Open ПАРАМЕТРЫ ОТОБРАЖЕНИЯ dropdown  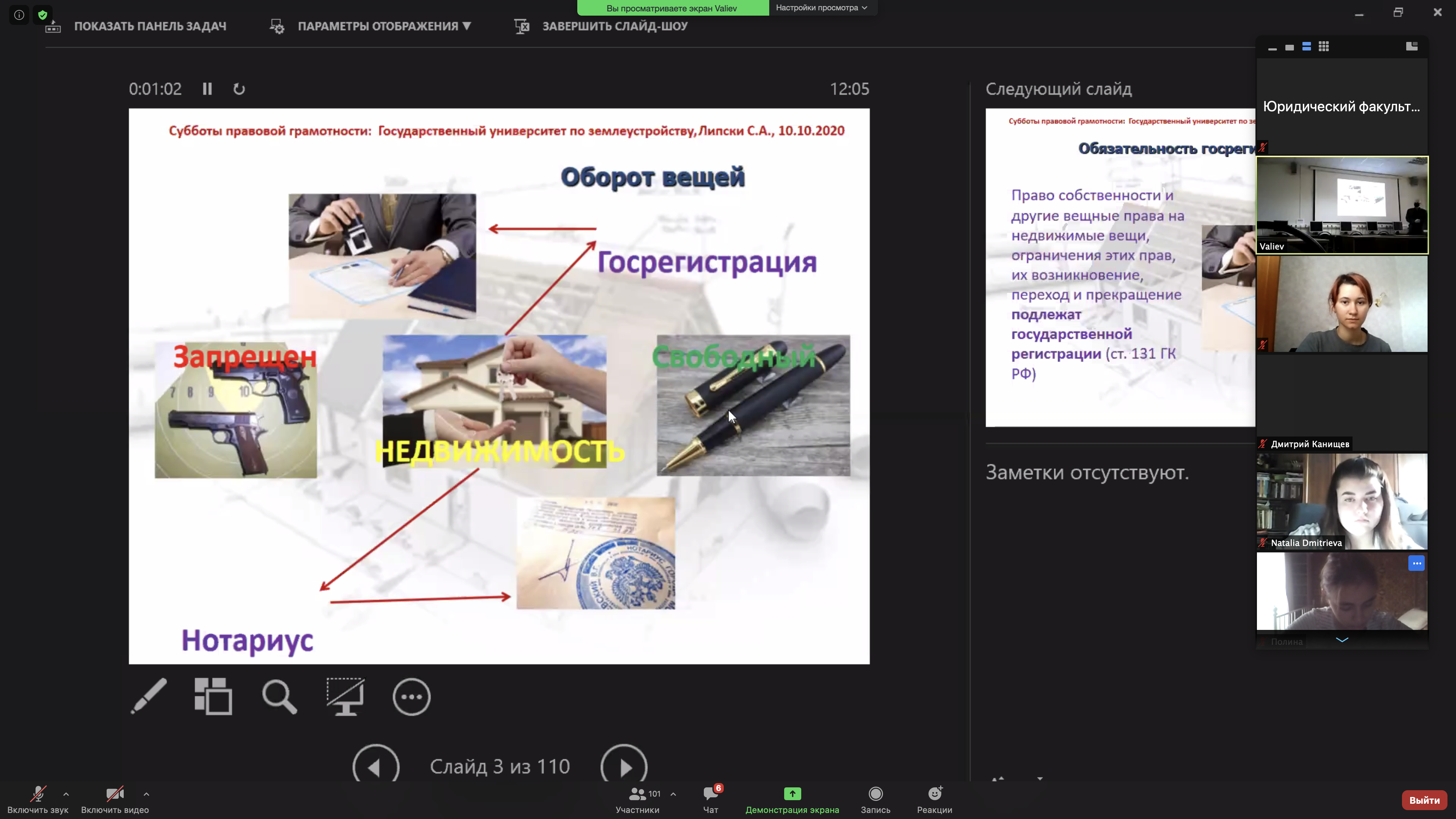tap(370, 26)
